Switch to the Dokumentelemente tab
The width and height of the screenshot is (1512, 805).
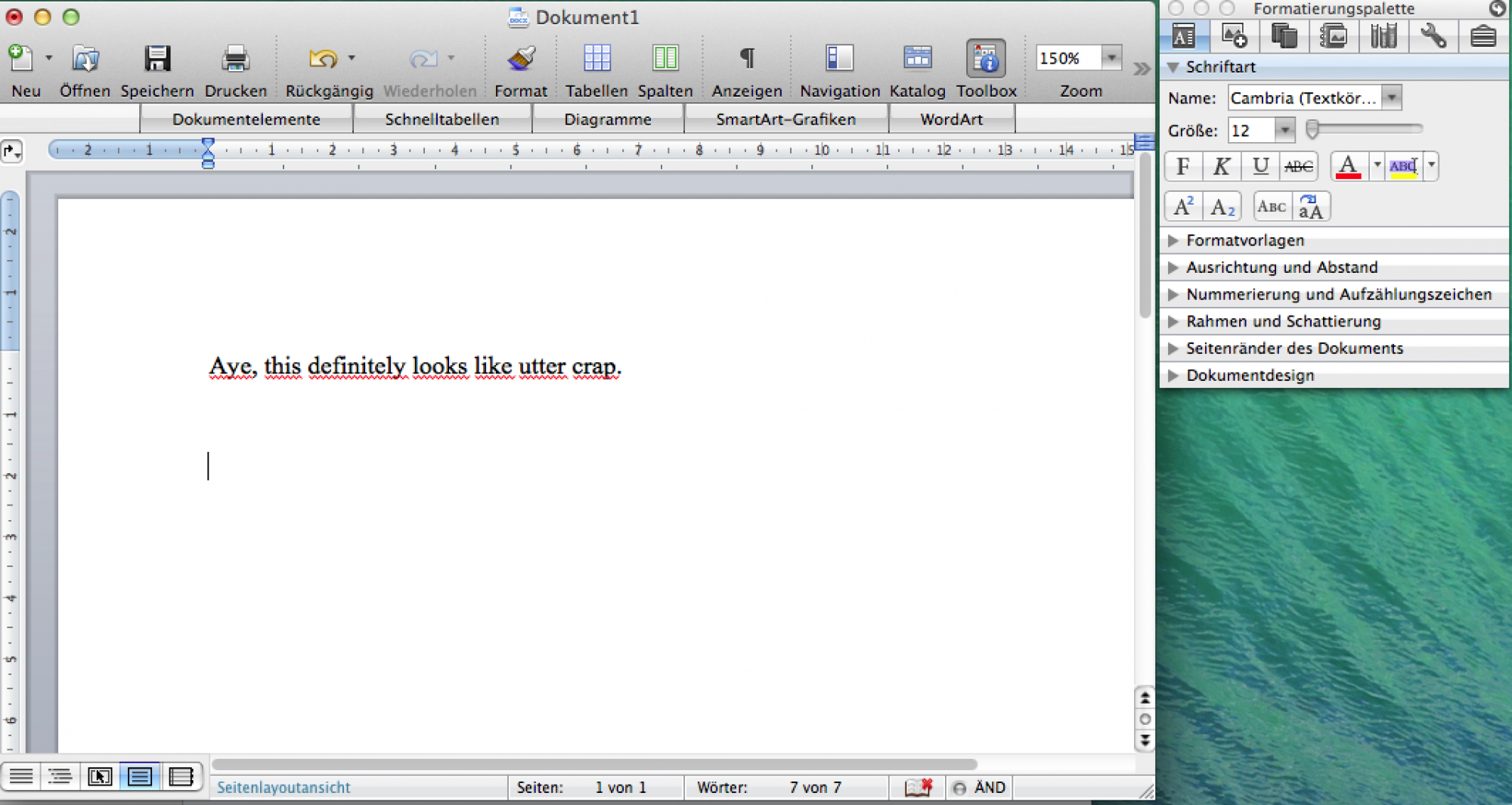[x=246, y=119]
